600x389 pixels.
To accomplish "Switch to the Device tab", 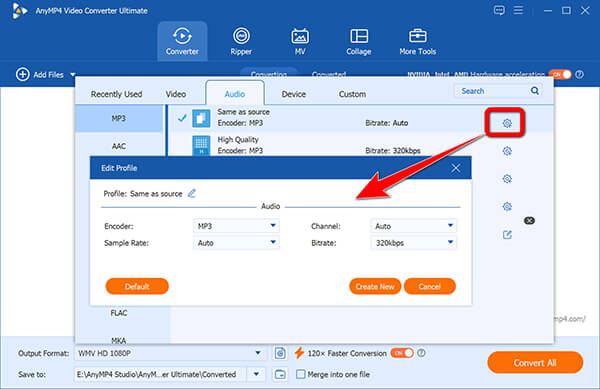I will [293, 94].
